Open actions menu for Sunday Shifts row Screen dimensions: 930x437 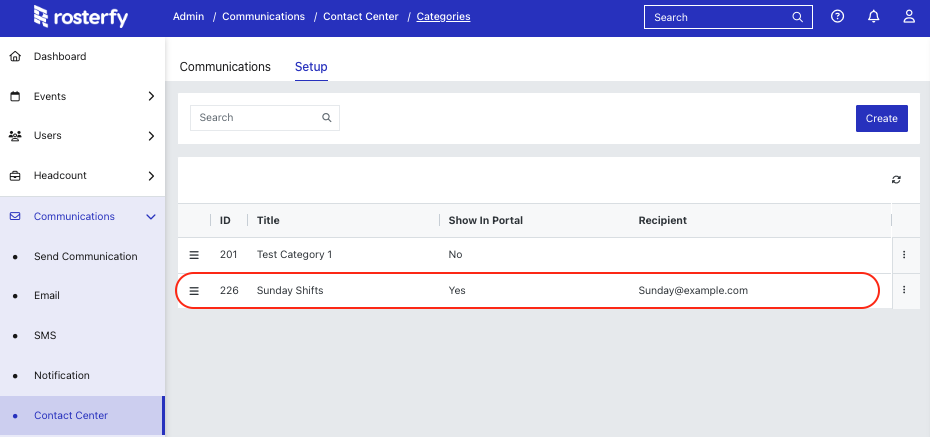(904, 290)
